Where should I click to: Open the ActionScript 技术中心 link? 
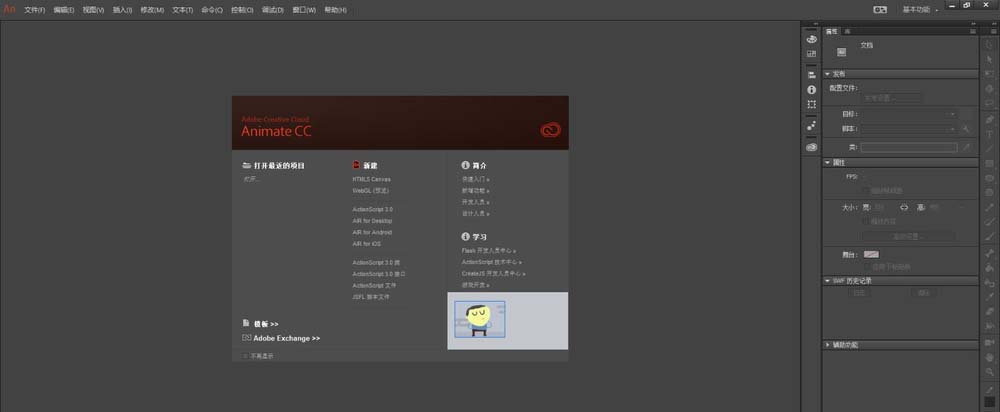click(x=492, y=262)
